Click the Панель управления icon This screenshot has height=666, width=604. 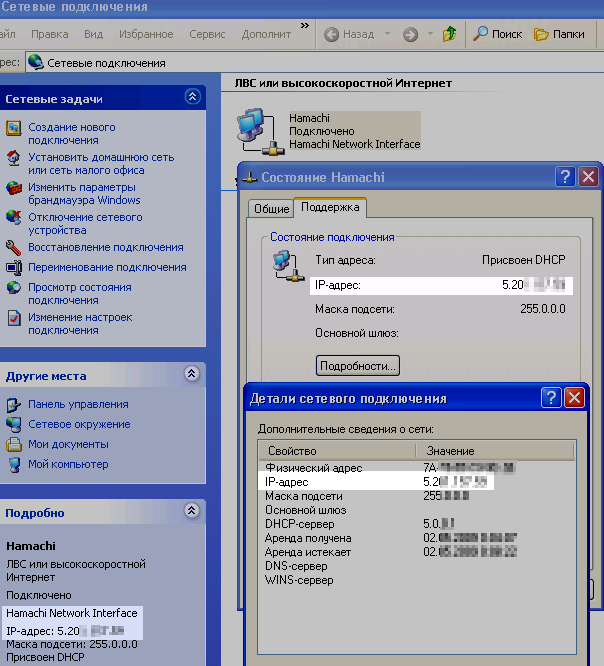[14, 404]
